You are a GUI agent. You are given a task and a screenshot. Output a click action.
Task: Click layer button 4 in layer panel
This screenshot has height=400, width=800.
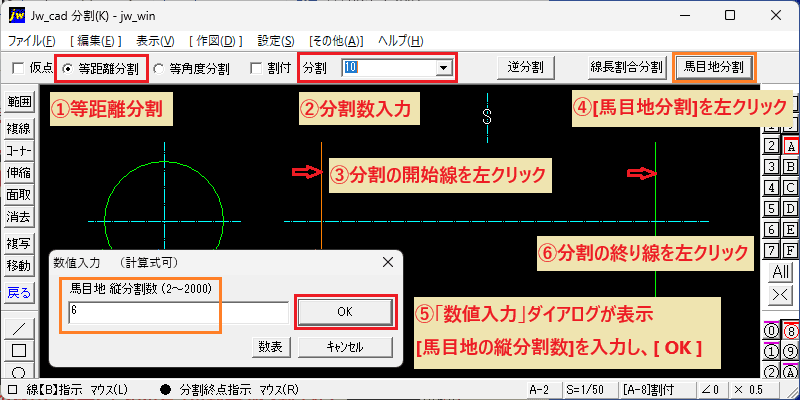point(772,187)
